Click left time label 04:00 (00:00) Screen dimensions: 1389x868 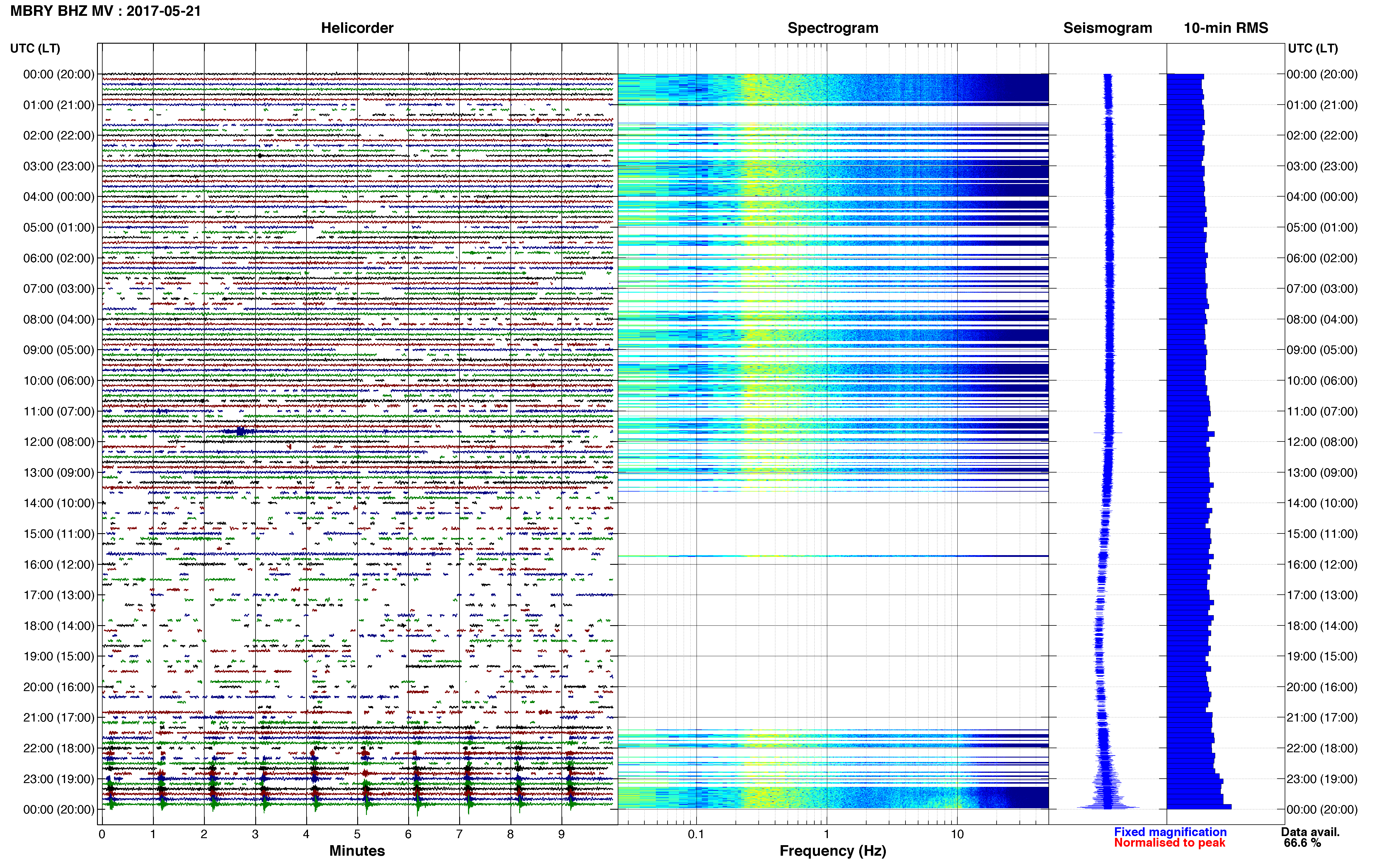tap(59, 197)
